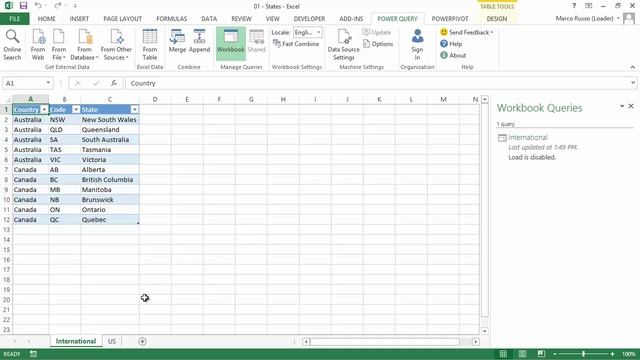Switch to Page Break Preview
Screen dimensions: 640x360
[x=541, y=354]
